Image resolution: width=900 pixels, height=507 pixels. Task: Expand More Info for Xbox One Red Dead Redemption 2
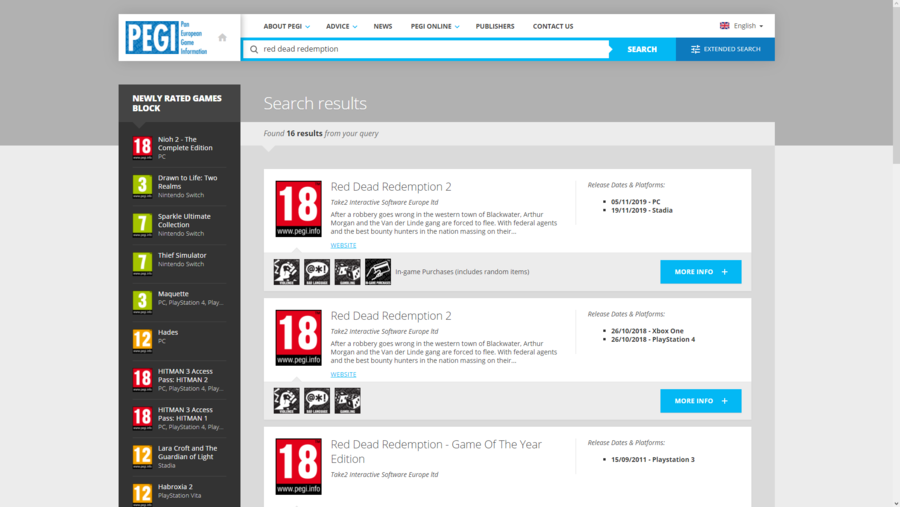tap(700, 401)
